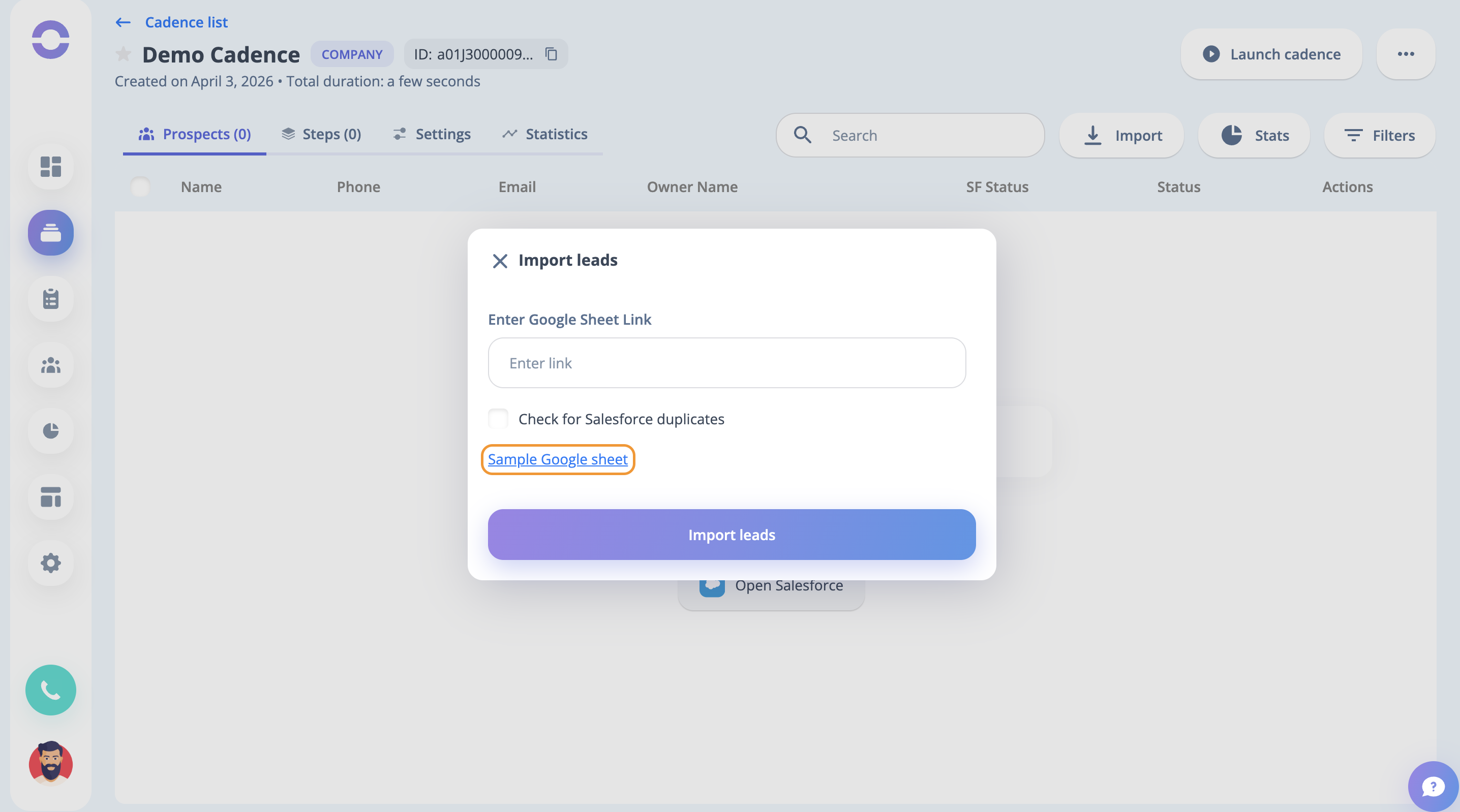Open the Sample Google sheet link

557,459
